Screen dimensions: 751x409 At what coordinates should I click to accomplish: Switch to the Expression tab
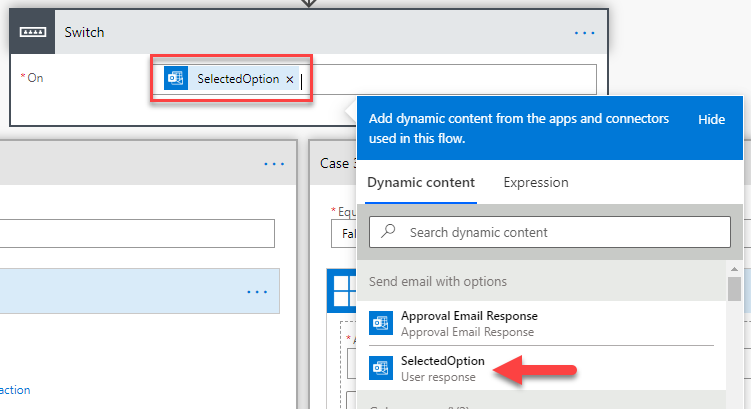click(535, 182)
